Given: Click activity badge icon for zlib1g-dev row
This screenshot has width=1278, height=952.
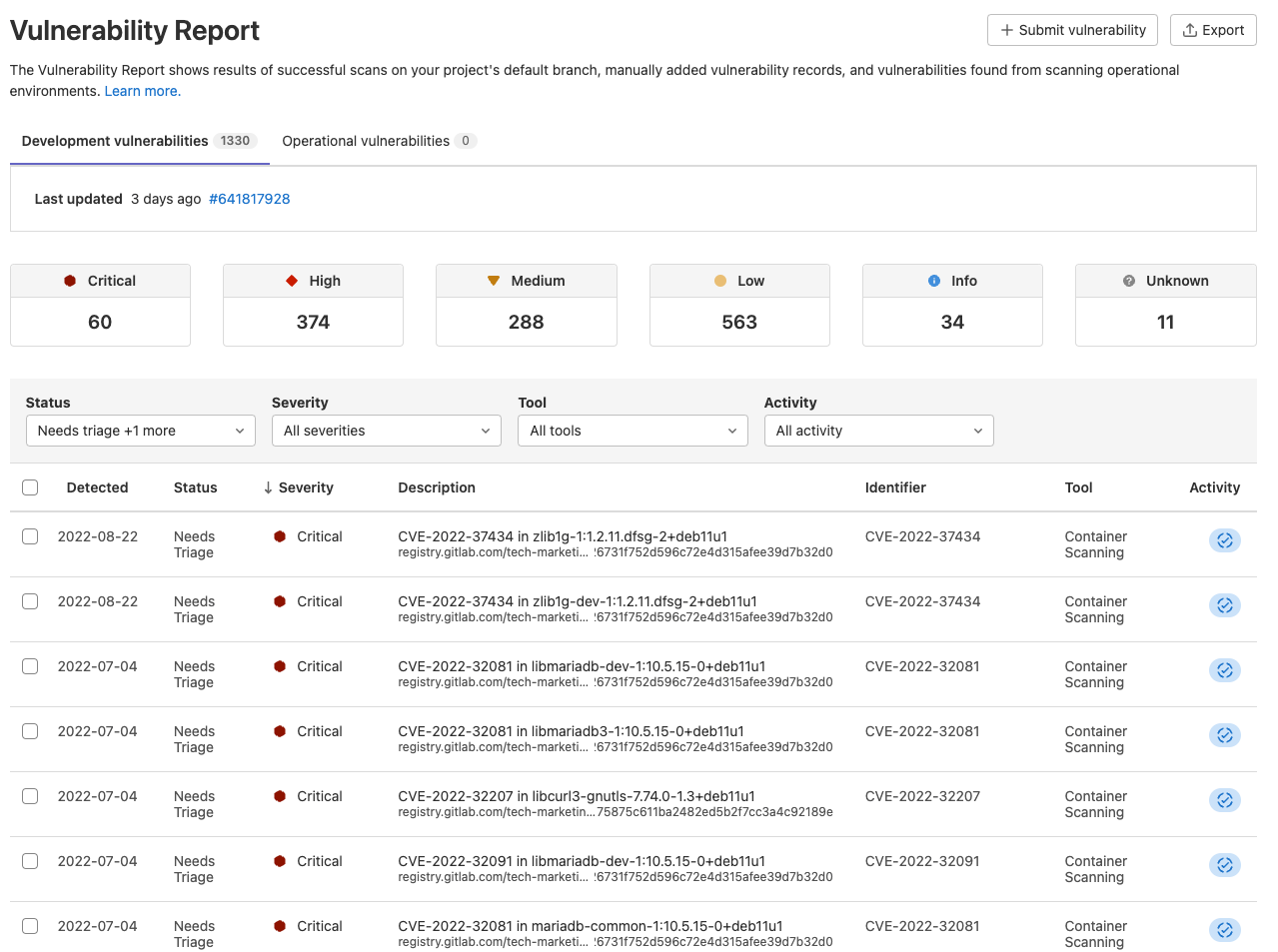Looking at the screenshot, I should [1224, 605].
